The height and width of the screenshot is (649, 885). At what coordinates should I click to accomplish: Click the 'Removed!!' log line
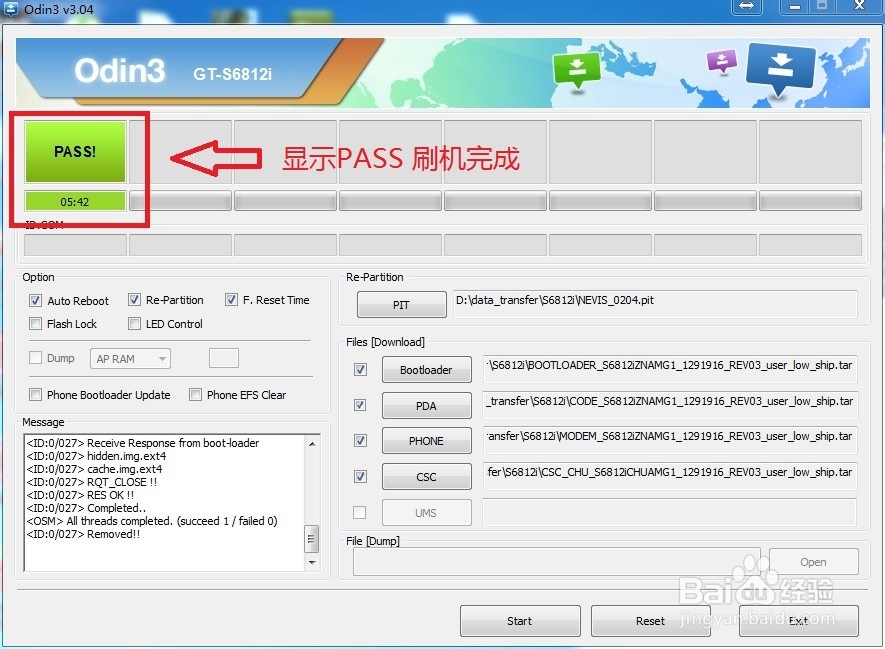[83, 534]
